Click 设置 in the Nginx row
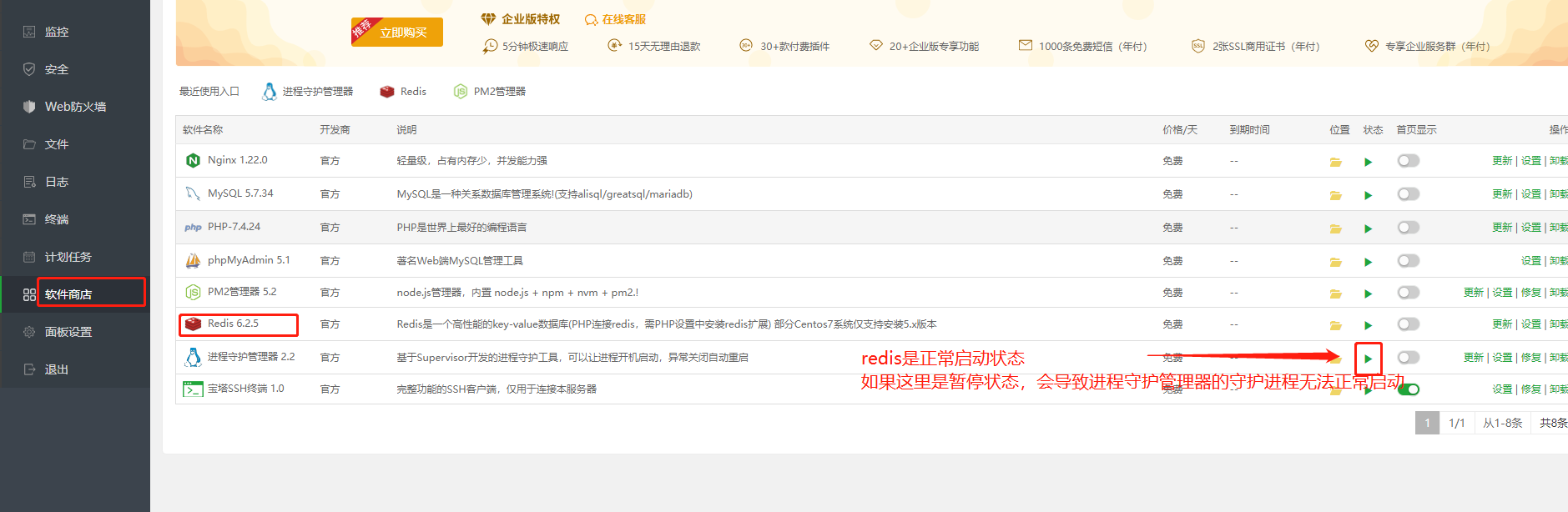 1531,161
